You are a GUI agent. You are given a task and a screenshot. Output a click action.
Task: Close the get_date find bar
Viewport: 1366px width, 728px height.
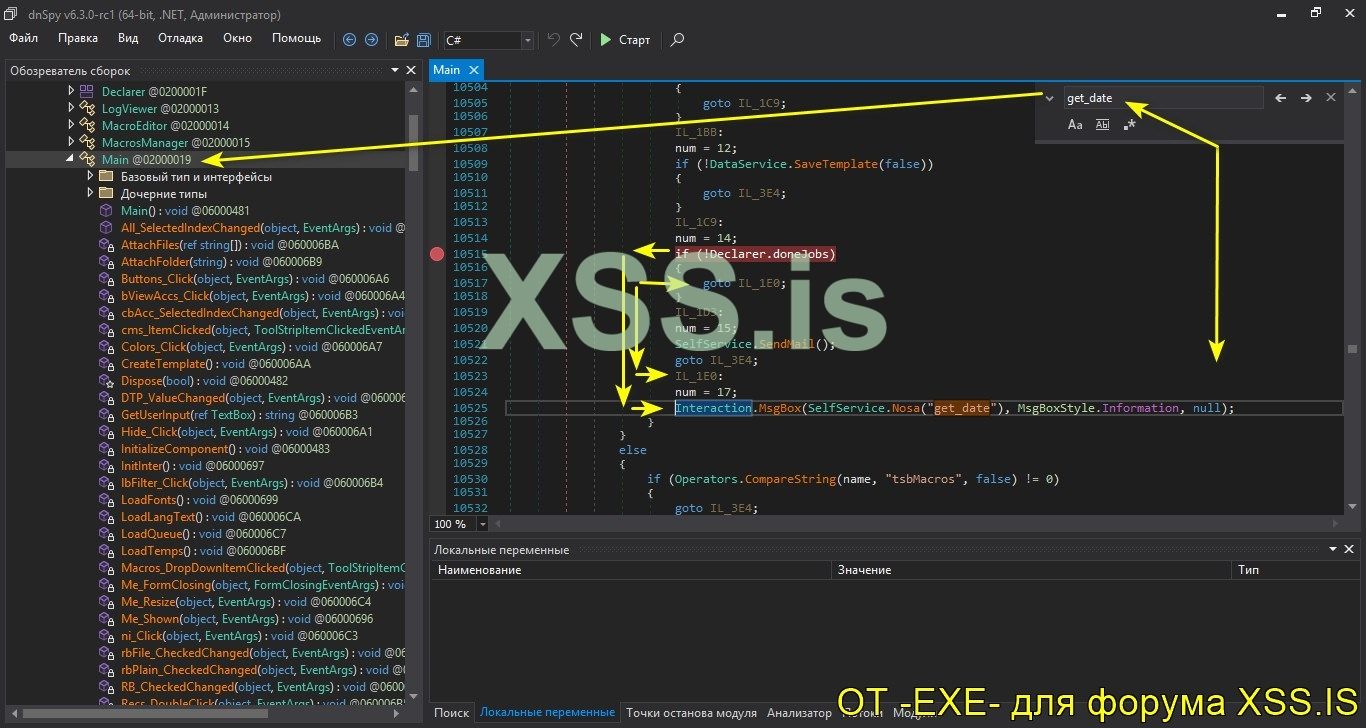1331,98
